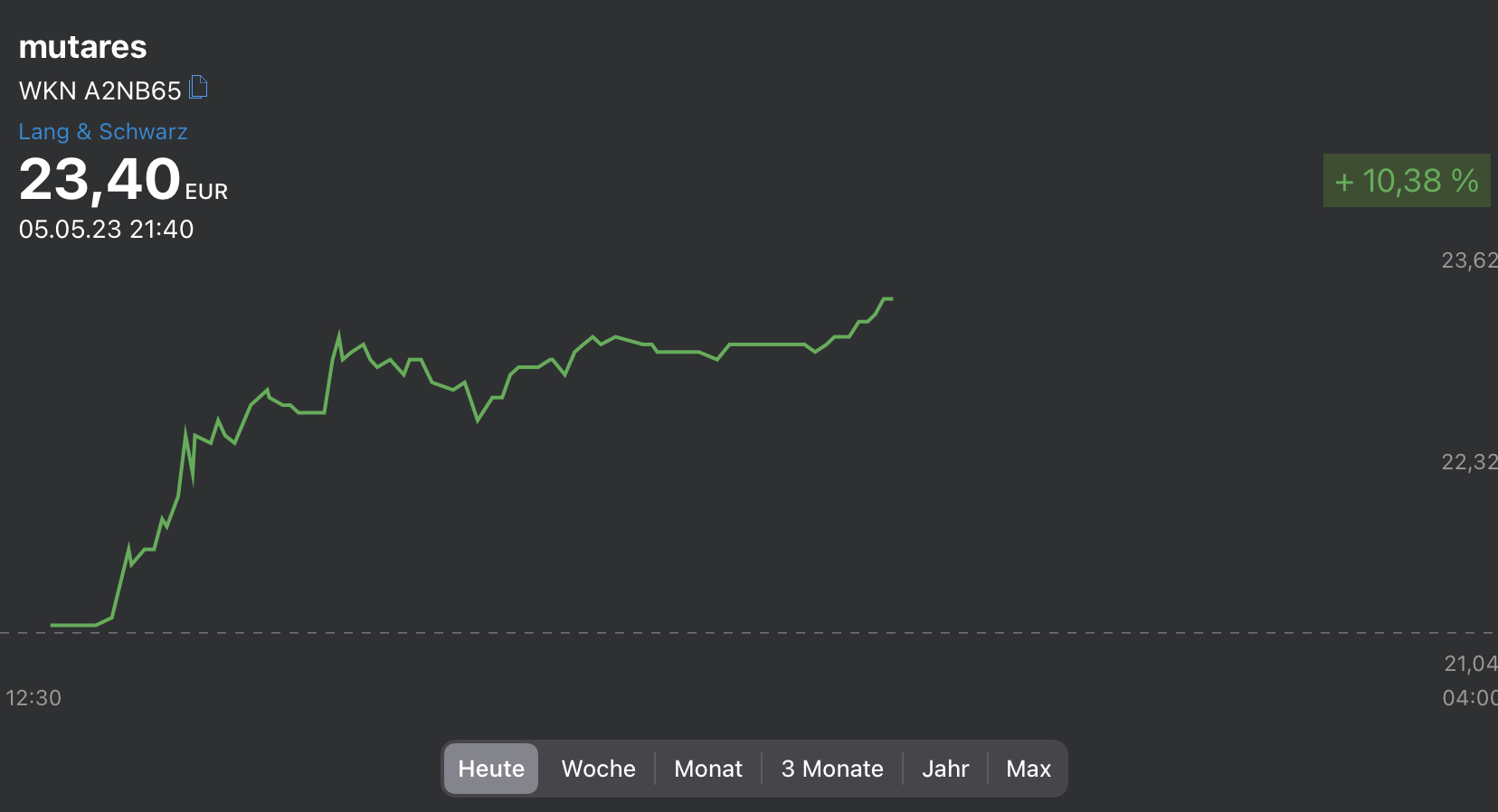
Task: Click the green +10,38 % change badge
Action: 1407,181
